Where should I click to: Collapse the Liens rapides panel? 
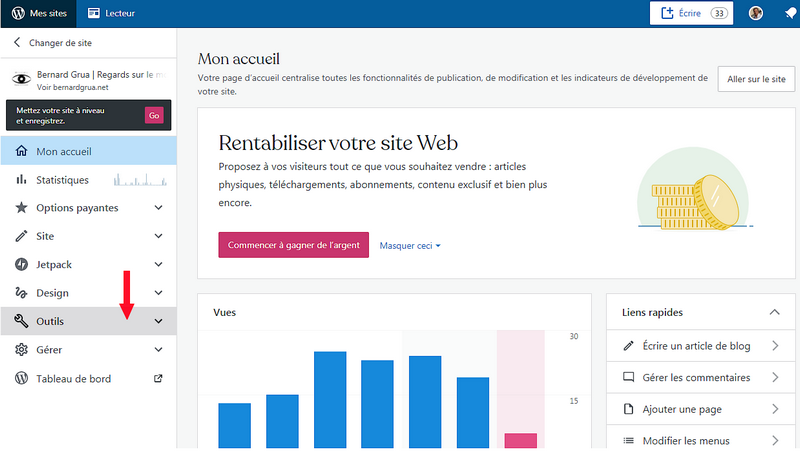[774, 312]
